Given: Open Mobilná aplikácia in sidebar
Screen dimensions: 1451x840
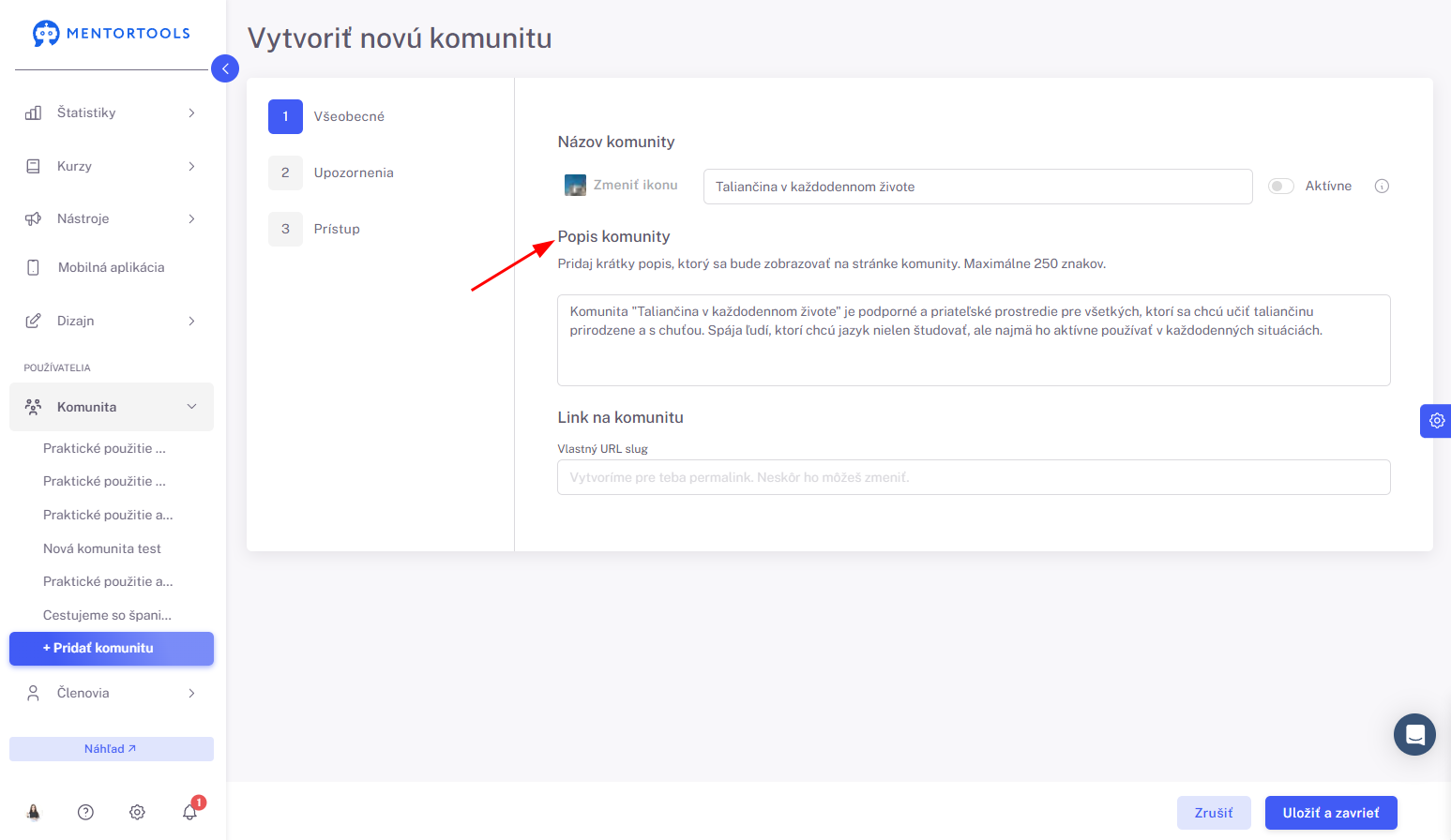Looking at the screenshot, I should click(x=112, y=267).
